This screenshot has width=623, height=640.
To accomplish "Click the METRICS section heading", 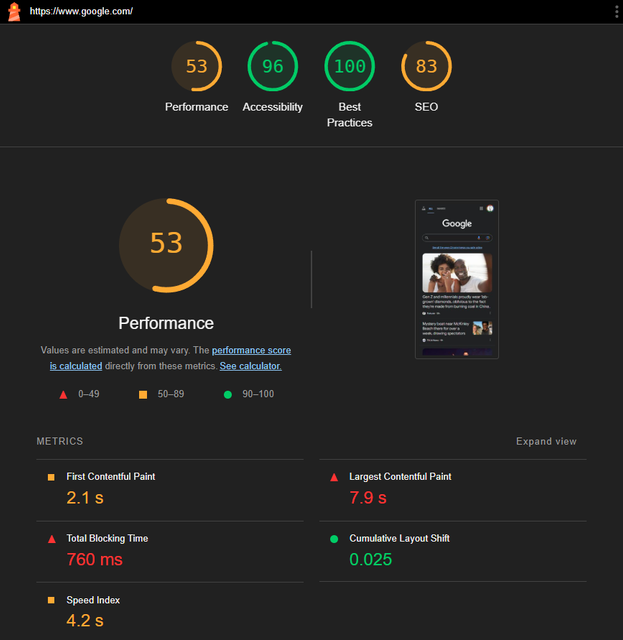I will 60,441.
